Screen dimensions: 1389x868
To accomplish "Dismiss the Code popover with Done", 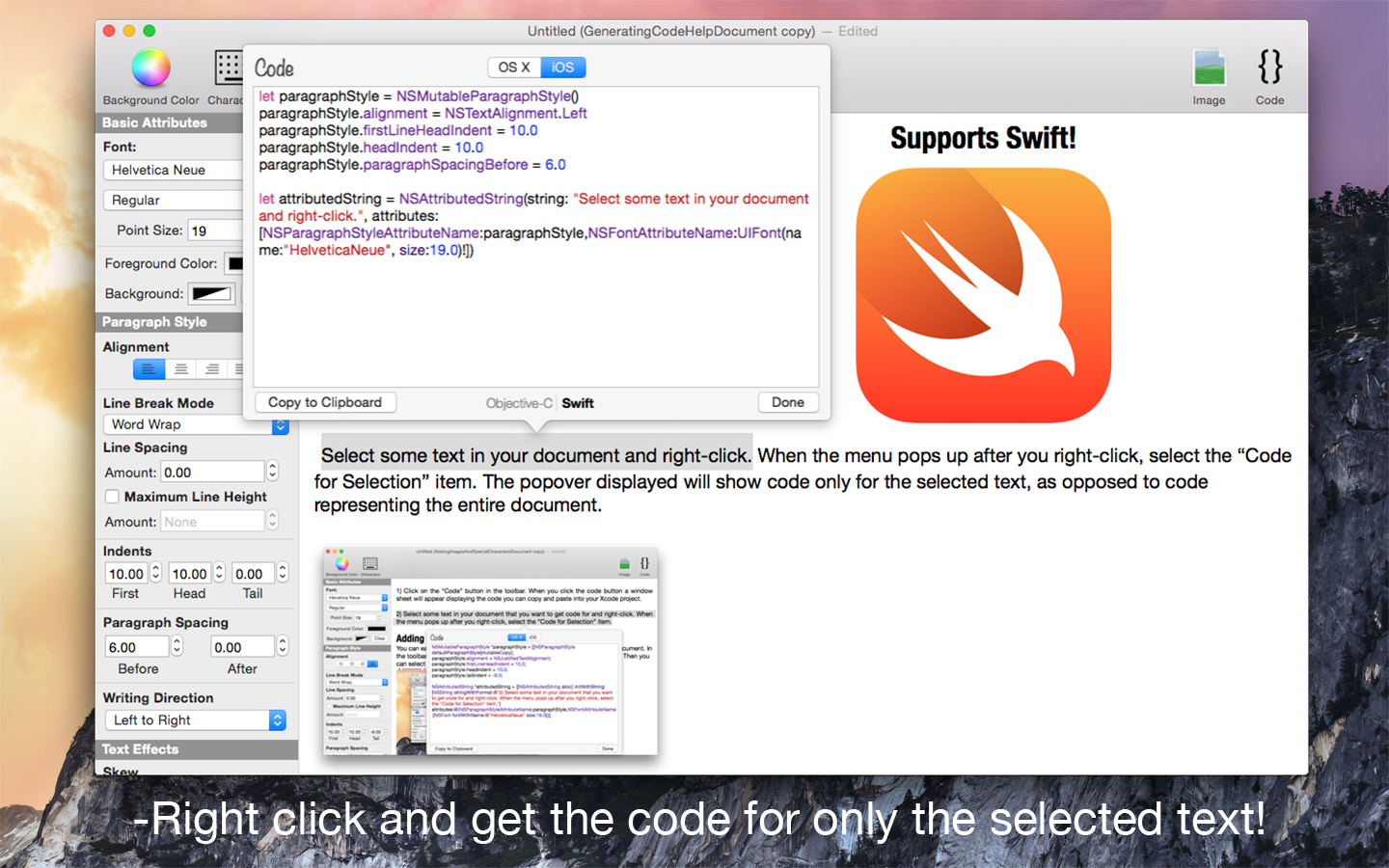I will (788, 402).
